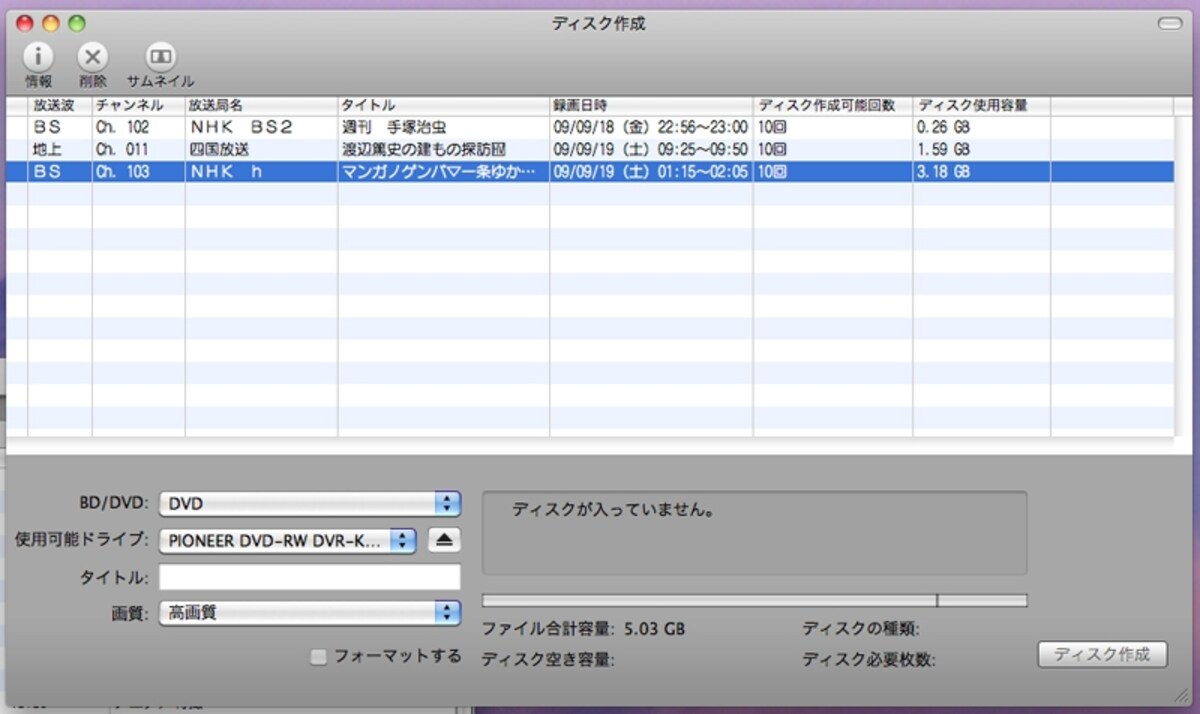
Task: Click the disc capacity progress bar
Action: [x=755, y=600]
